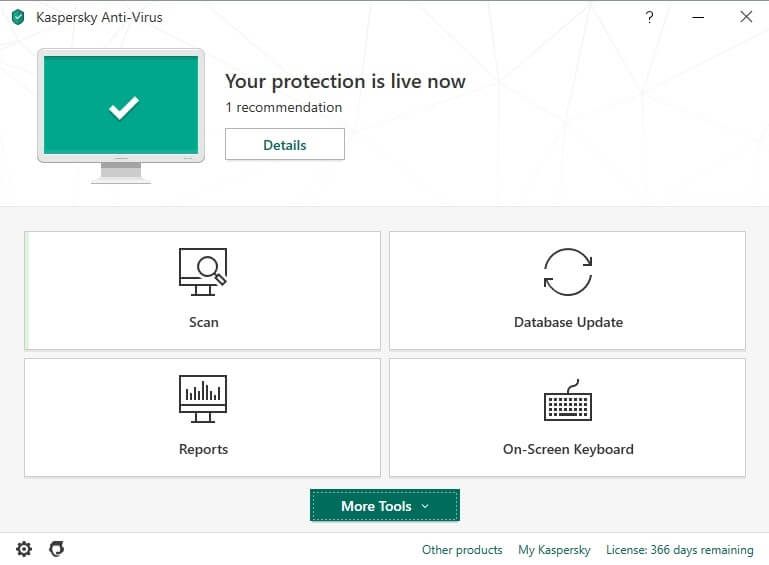The width and height of the screenshot is (769, 565).
Task: Open settings via the gear icon
Action: tap(24, 549)
